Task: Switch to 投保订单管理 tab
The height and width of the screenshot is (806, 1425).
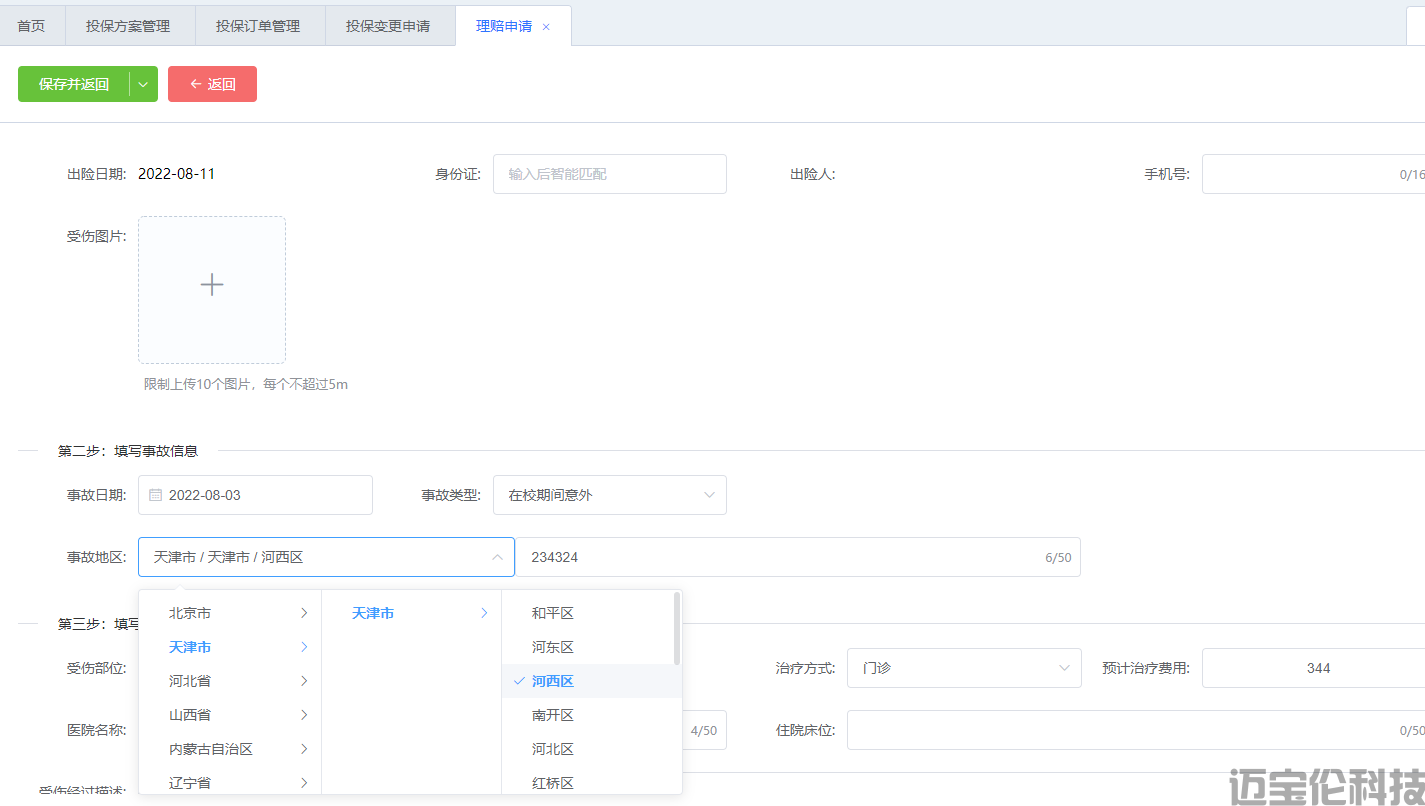Action: pyautogui.click(x=258, y=26)
